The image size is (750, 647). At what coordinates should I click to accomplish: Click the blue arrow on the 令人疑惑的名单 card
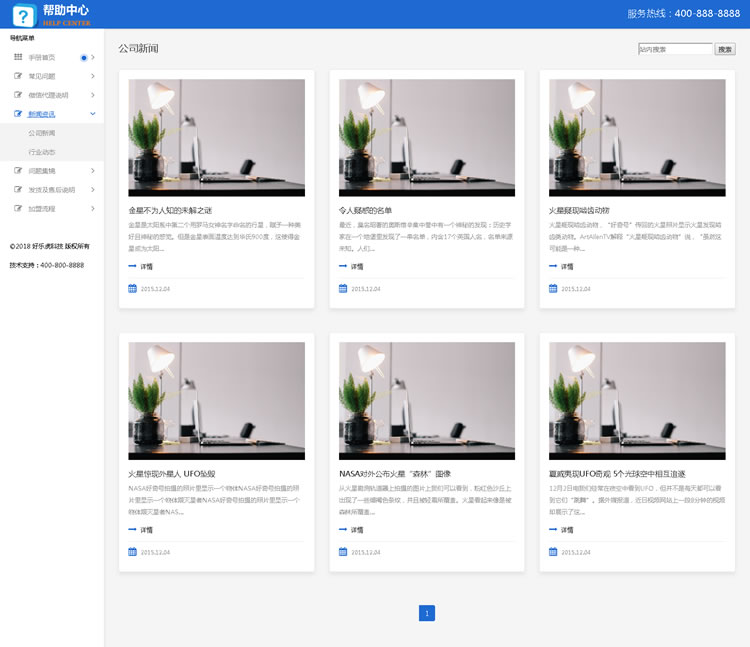tap(343, 266)
